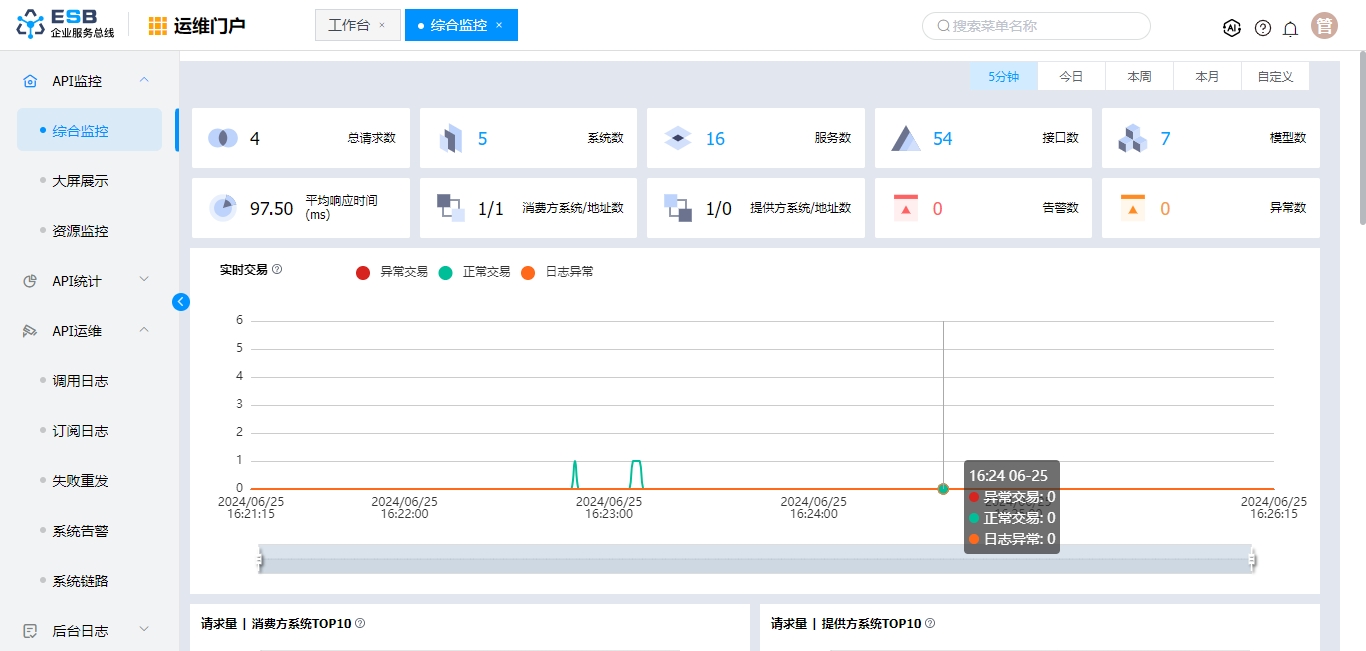Open the notification bell
The image size is (1366, 651).
click(x=1291, y=28)
